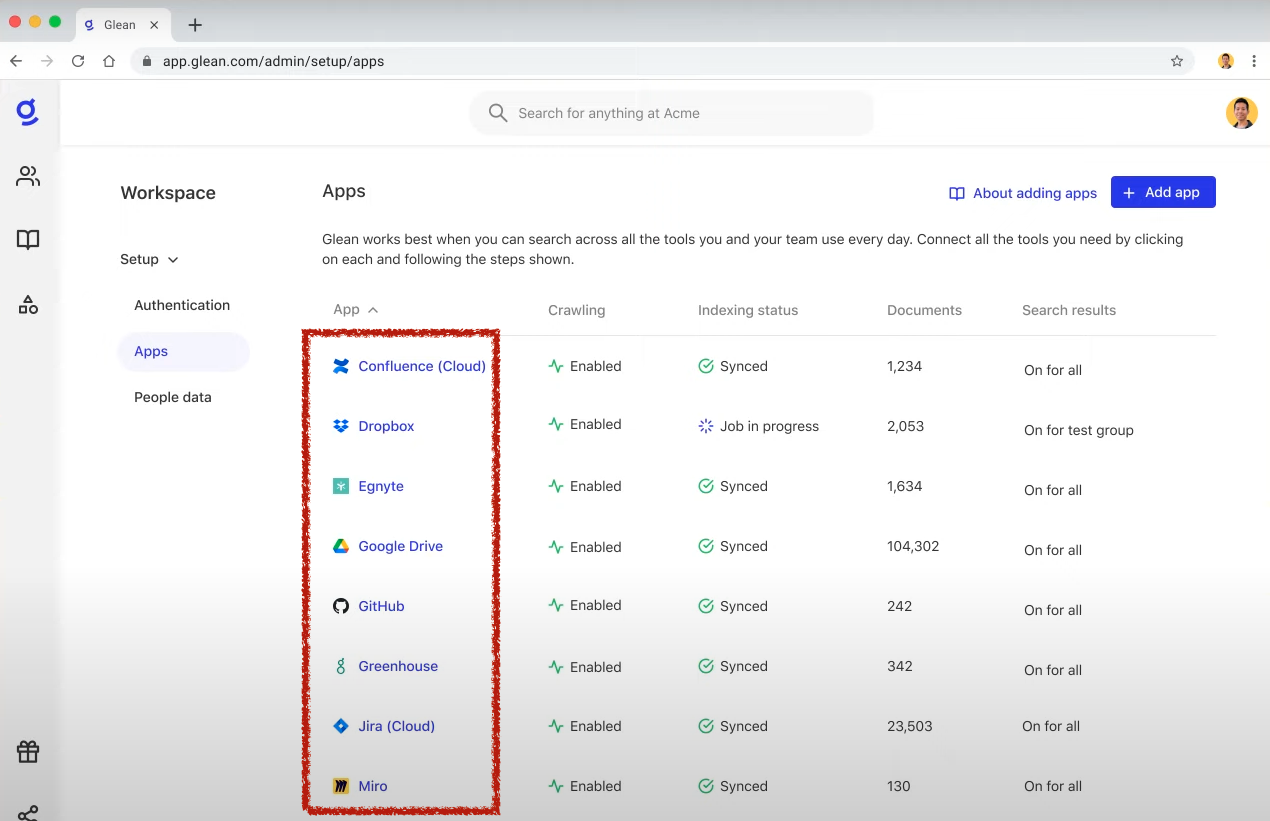Click the Miro app icon

pyautogui.click(x=341, y=786)
